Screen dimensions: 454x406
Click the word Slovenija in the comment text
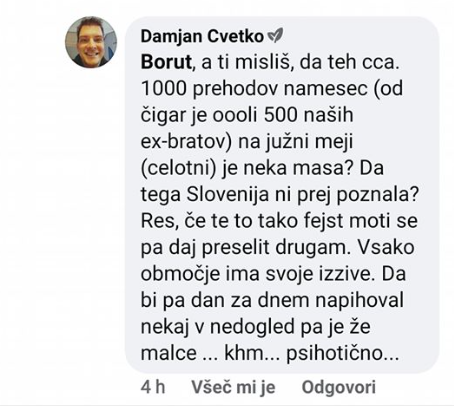click(227, 194)
